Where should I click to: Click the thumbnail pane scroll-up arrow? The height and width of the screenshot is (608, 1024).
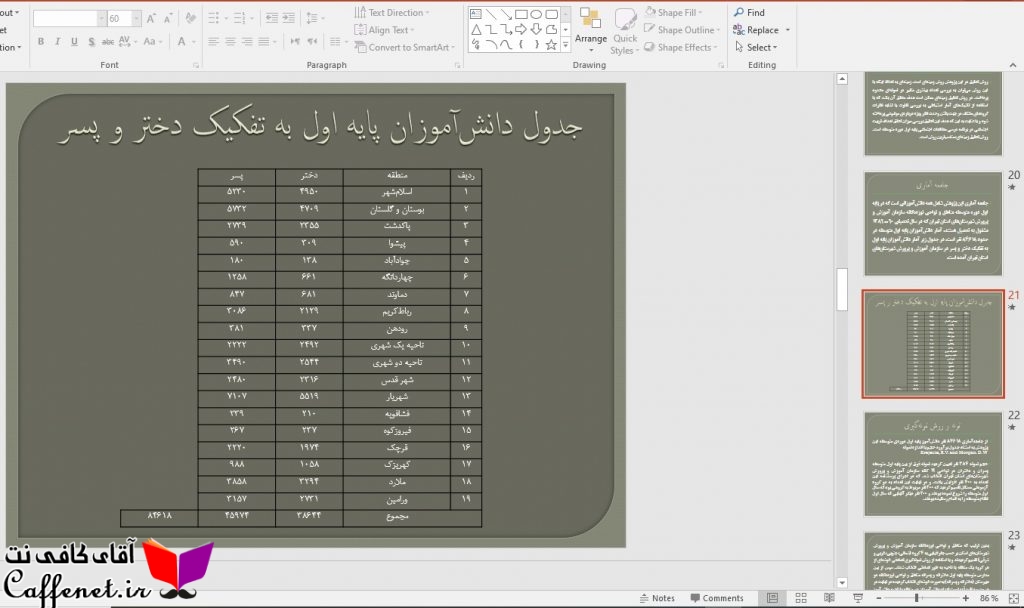(x=842, y=79)
